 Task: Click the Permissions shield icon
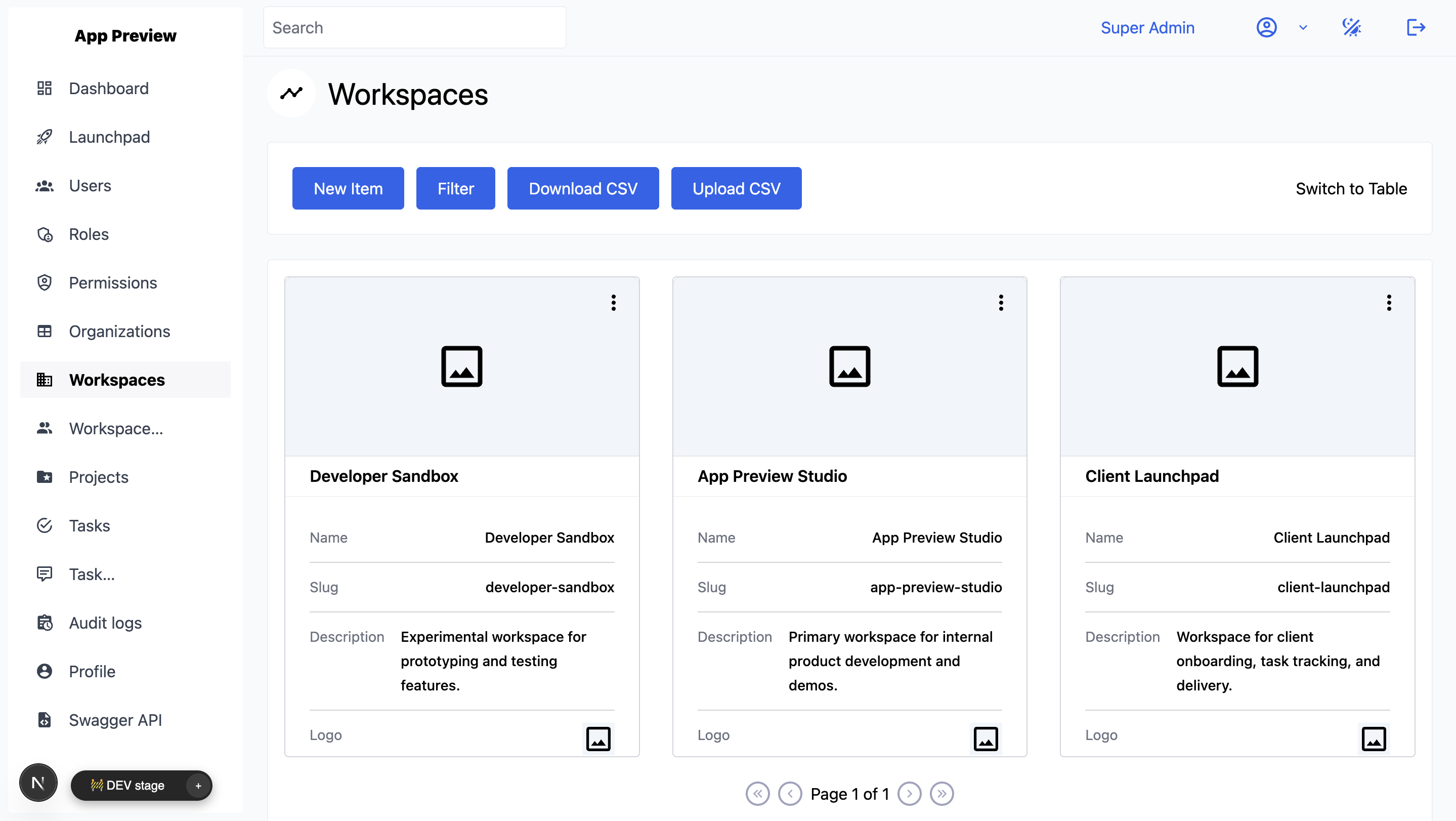(44, 283)
